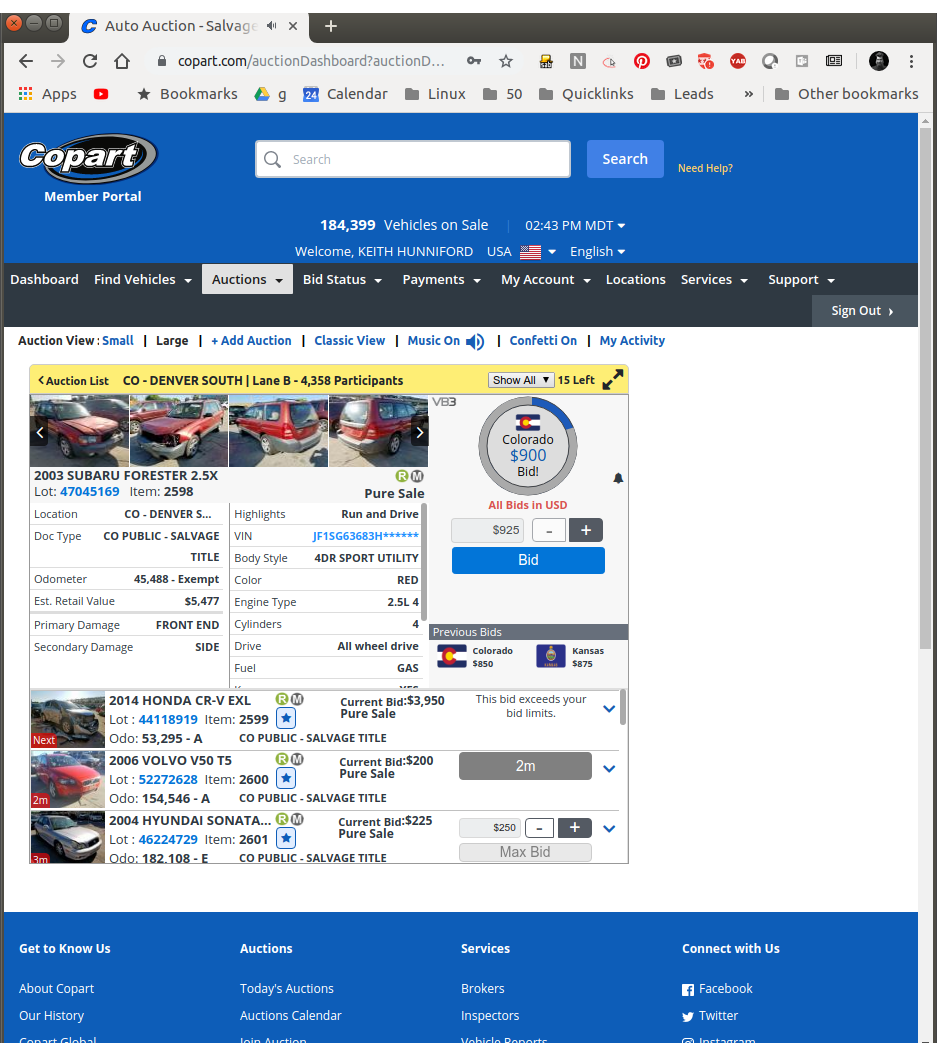
Task: Open the saved passwords key icon
Action: (x=474, y=61)
